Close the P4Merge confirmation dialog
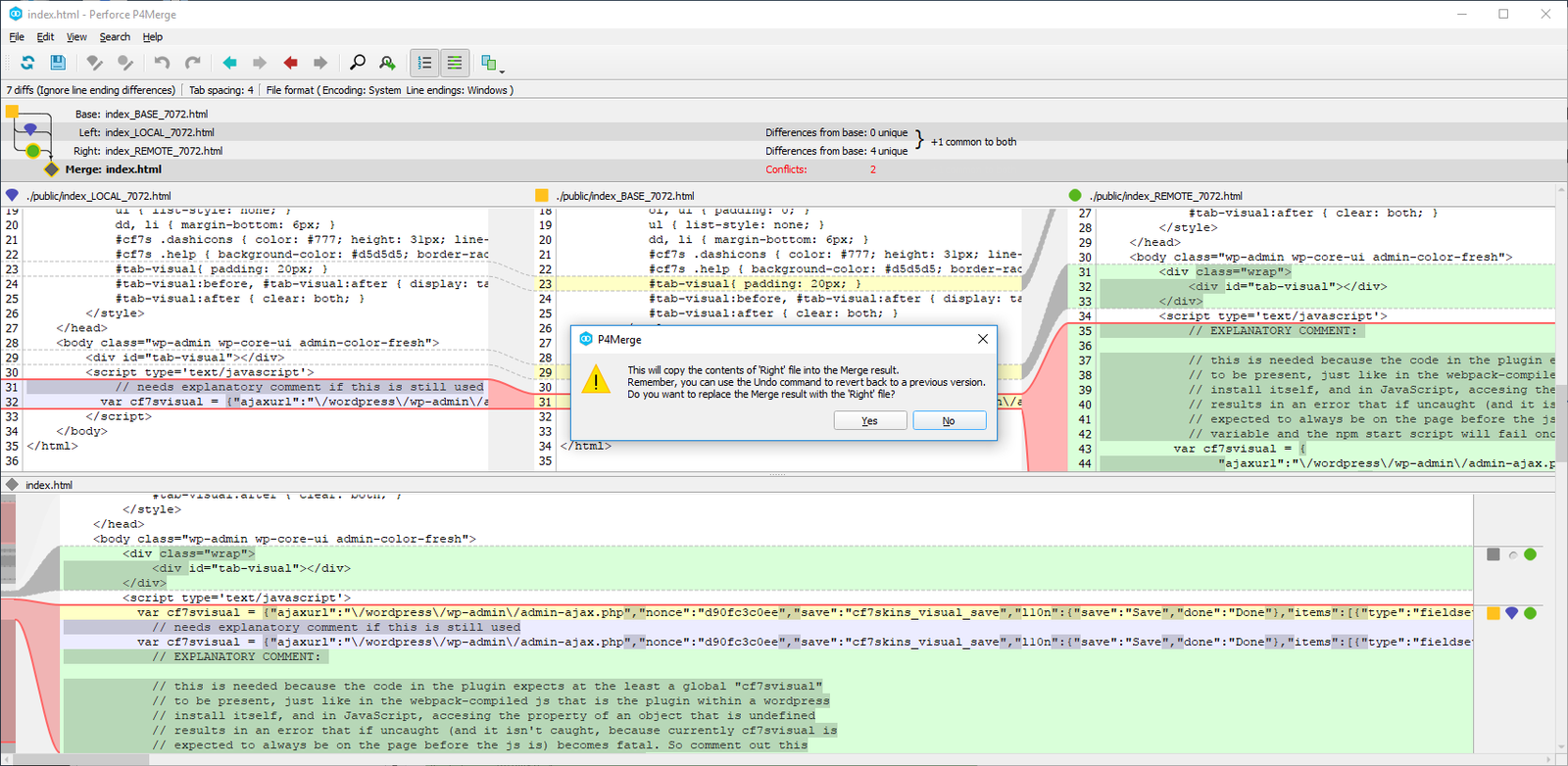Image resolution: width=1568 pixels, height=766 pixels. [983, 339]
